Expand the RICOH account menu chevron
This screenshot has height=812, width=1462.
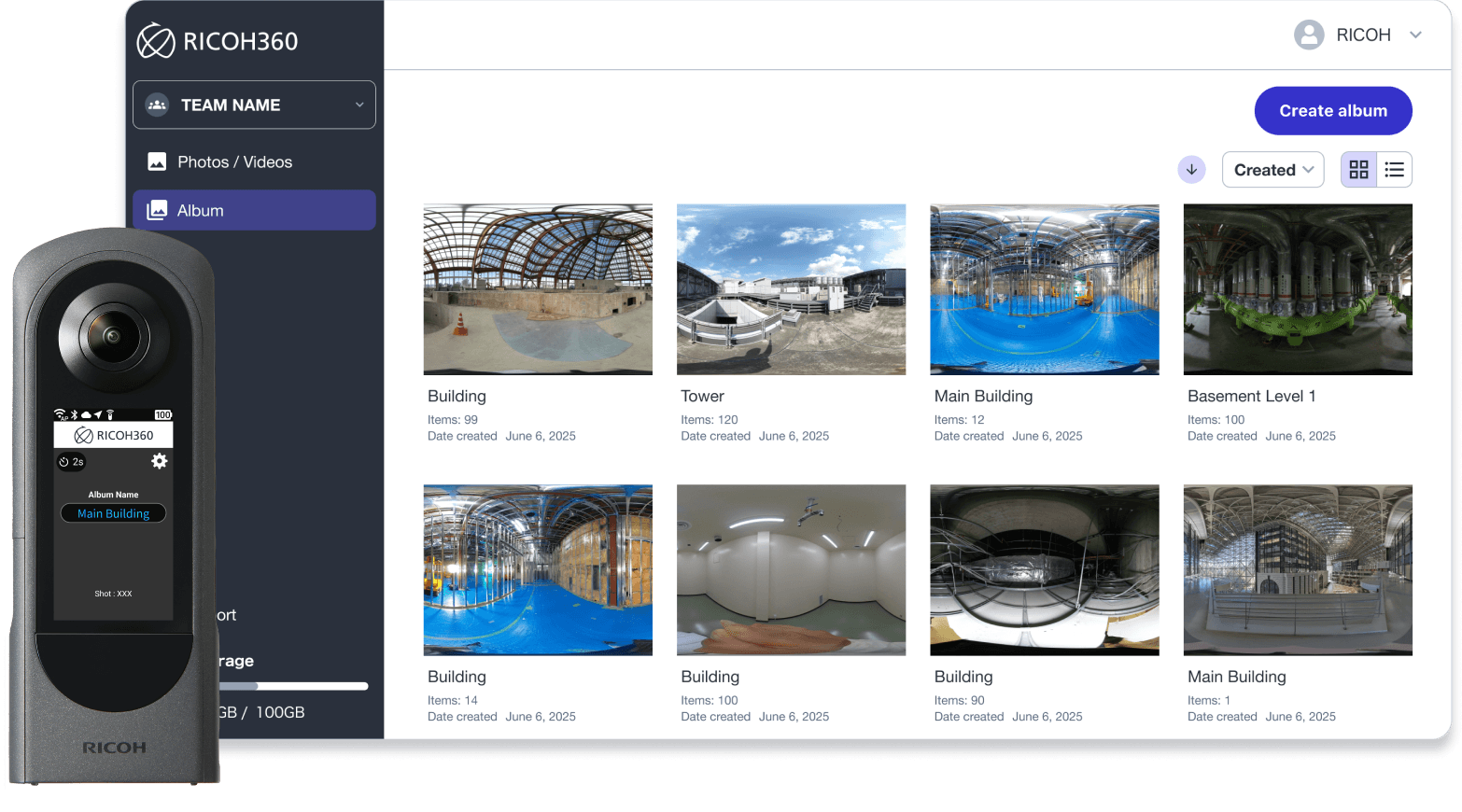click(x=1415, y=35)
